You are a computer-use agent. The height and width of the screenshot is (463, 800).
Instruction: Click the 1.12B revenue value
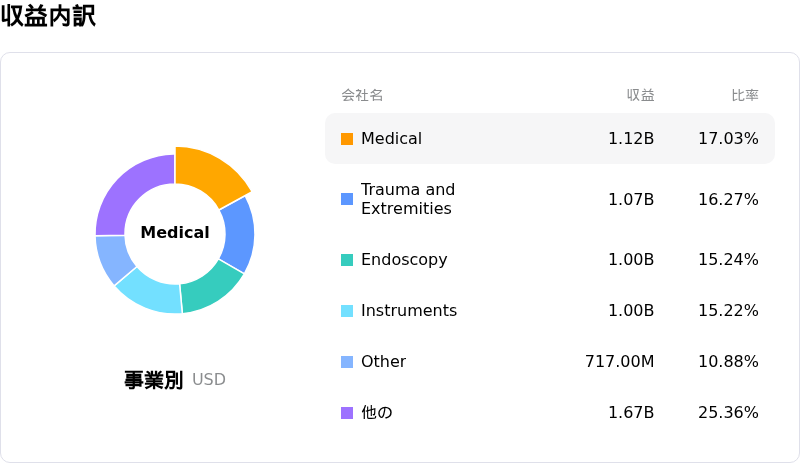[x=631, y=138]
